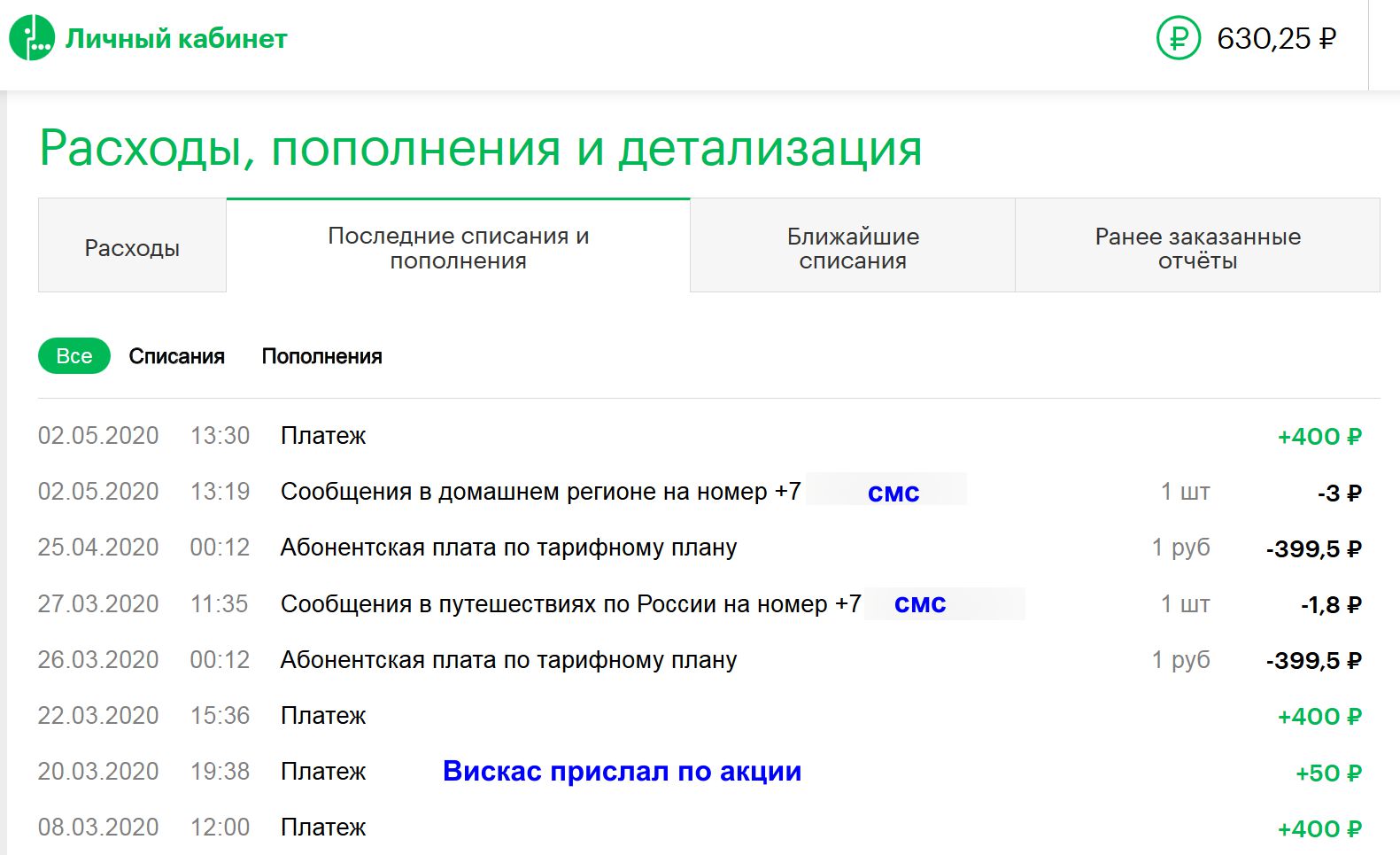Click the time 13:30

point(220,436)
